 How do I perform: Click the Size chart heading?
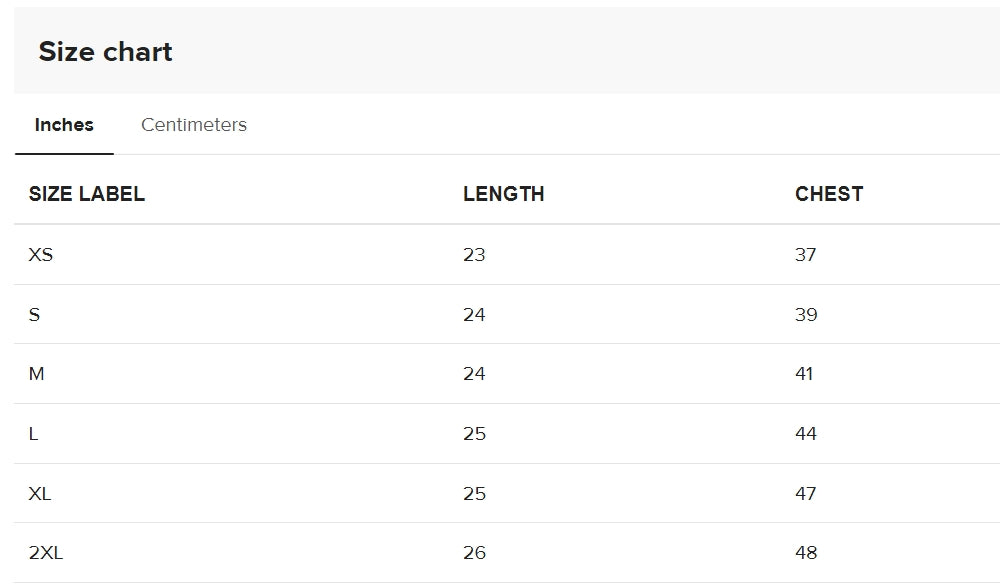point(105,51)
